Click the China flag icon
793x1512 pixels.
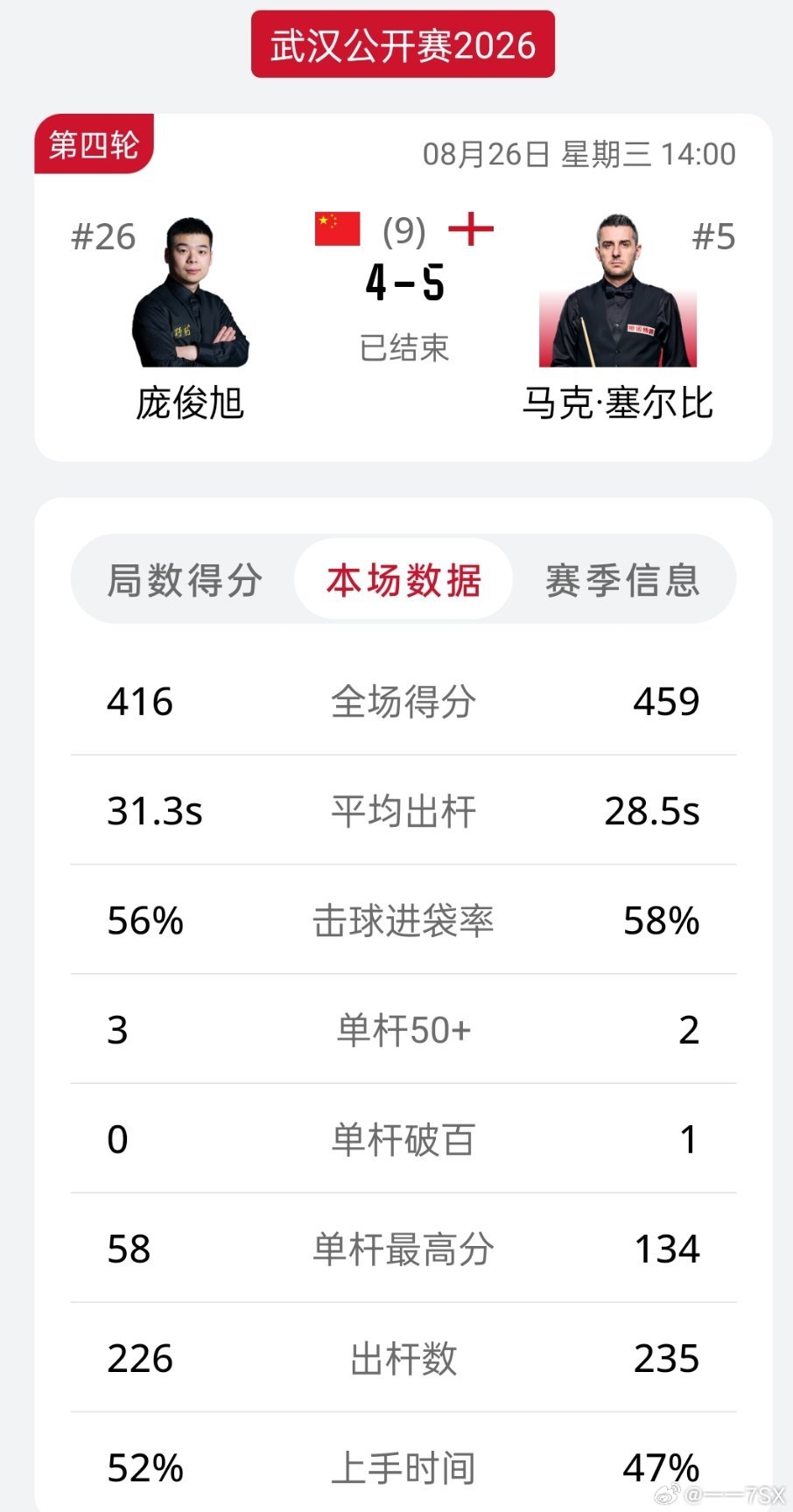pyautogui.click(x=338, y=229)
